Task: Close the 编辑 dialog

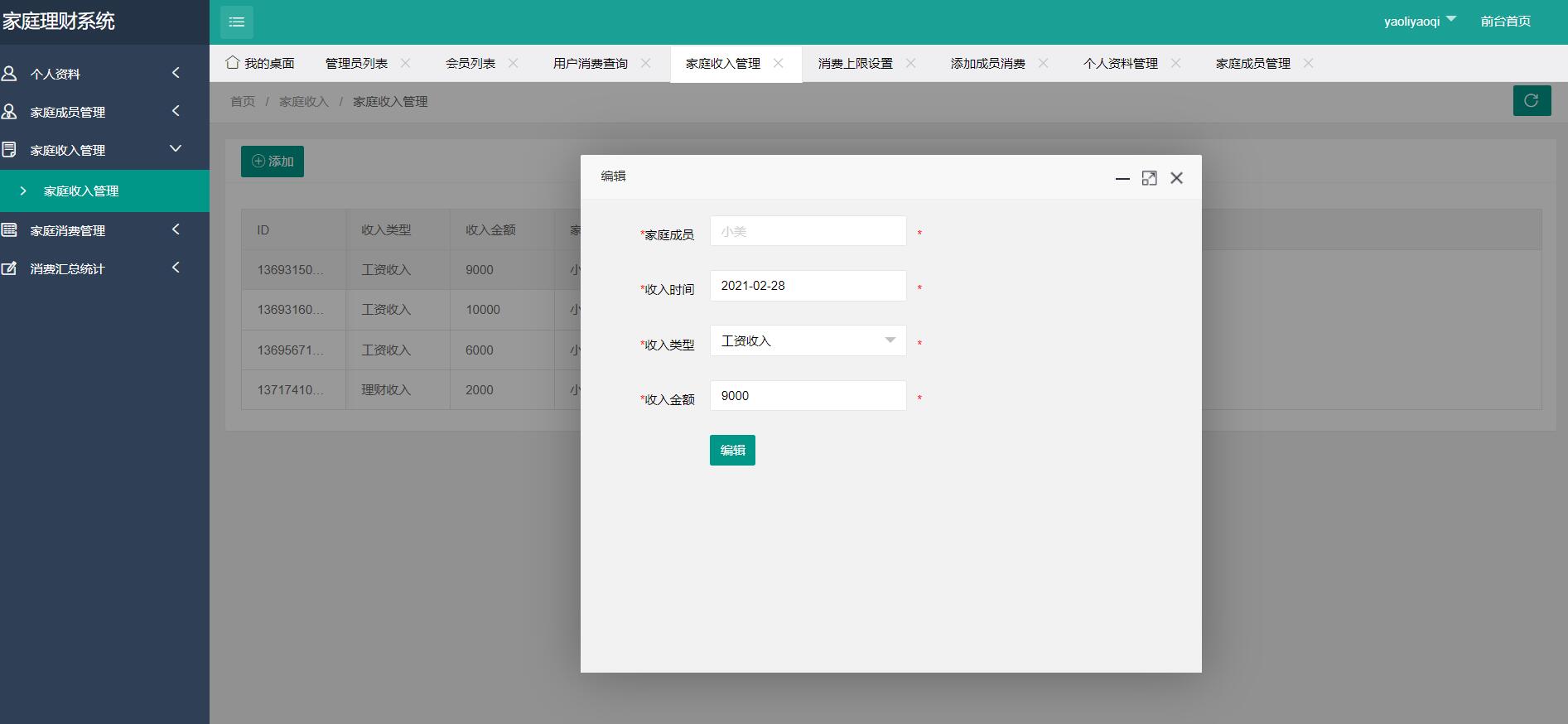Action: point(1176,178)
